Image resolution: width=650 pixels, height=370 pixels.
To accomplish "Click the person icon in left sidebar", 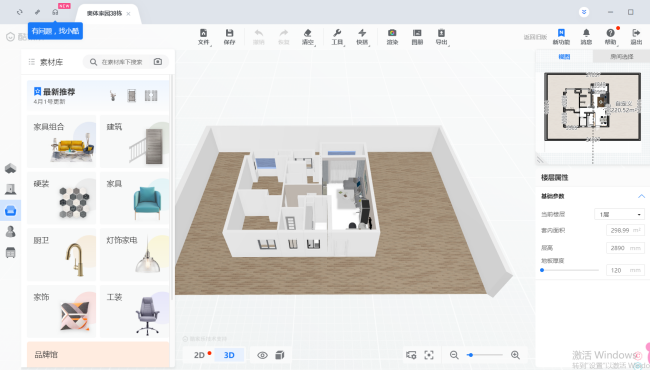I will tap(10, 231).
